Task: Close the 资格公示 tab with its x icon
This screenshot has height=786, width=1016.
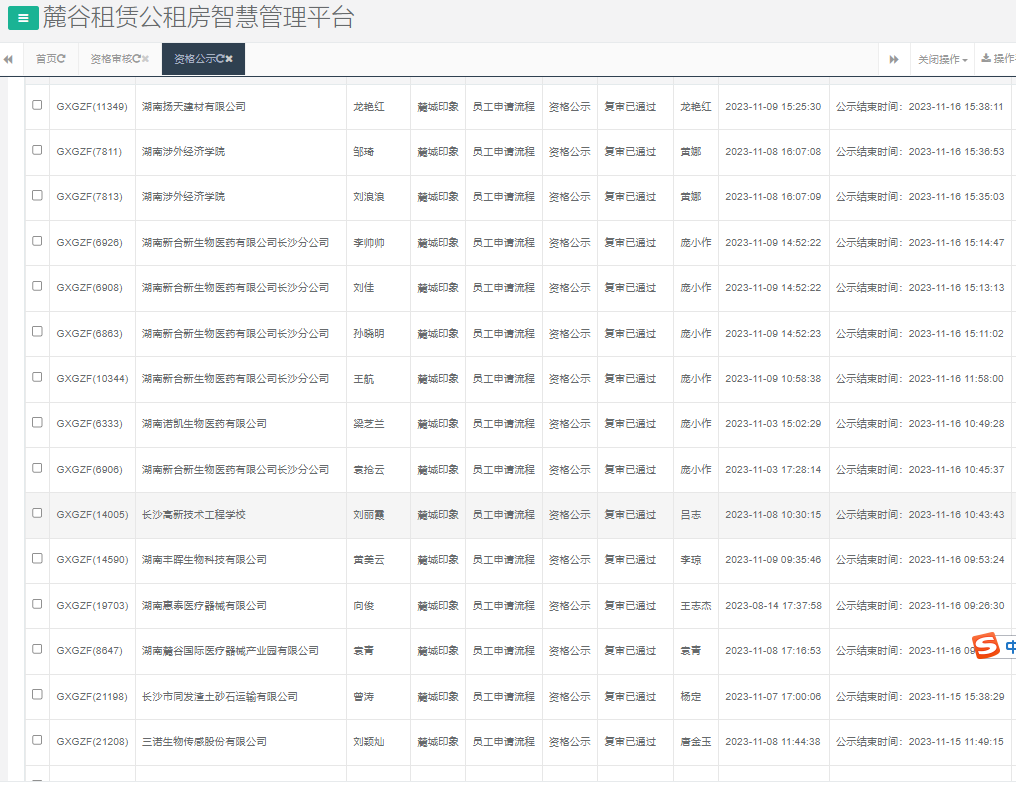Action: tap(229, 59)
